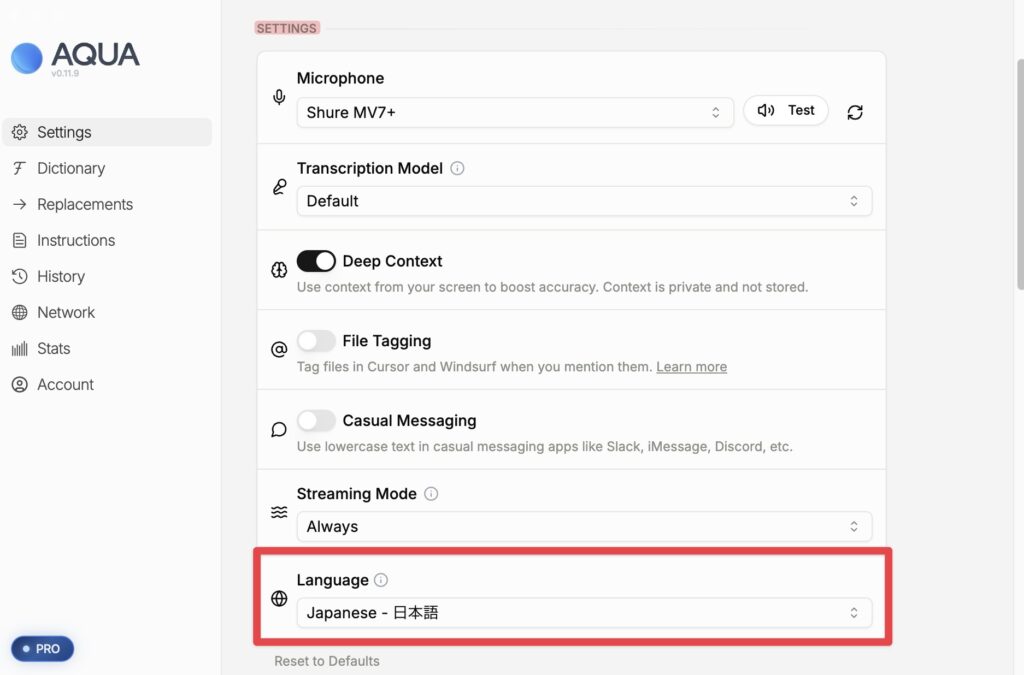Image resolution: width=1024 pixels, height=675 pixels.
Task: Open Dictionary in the sidebar
Action: point(71,168)
